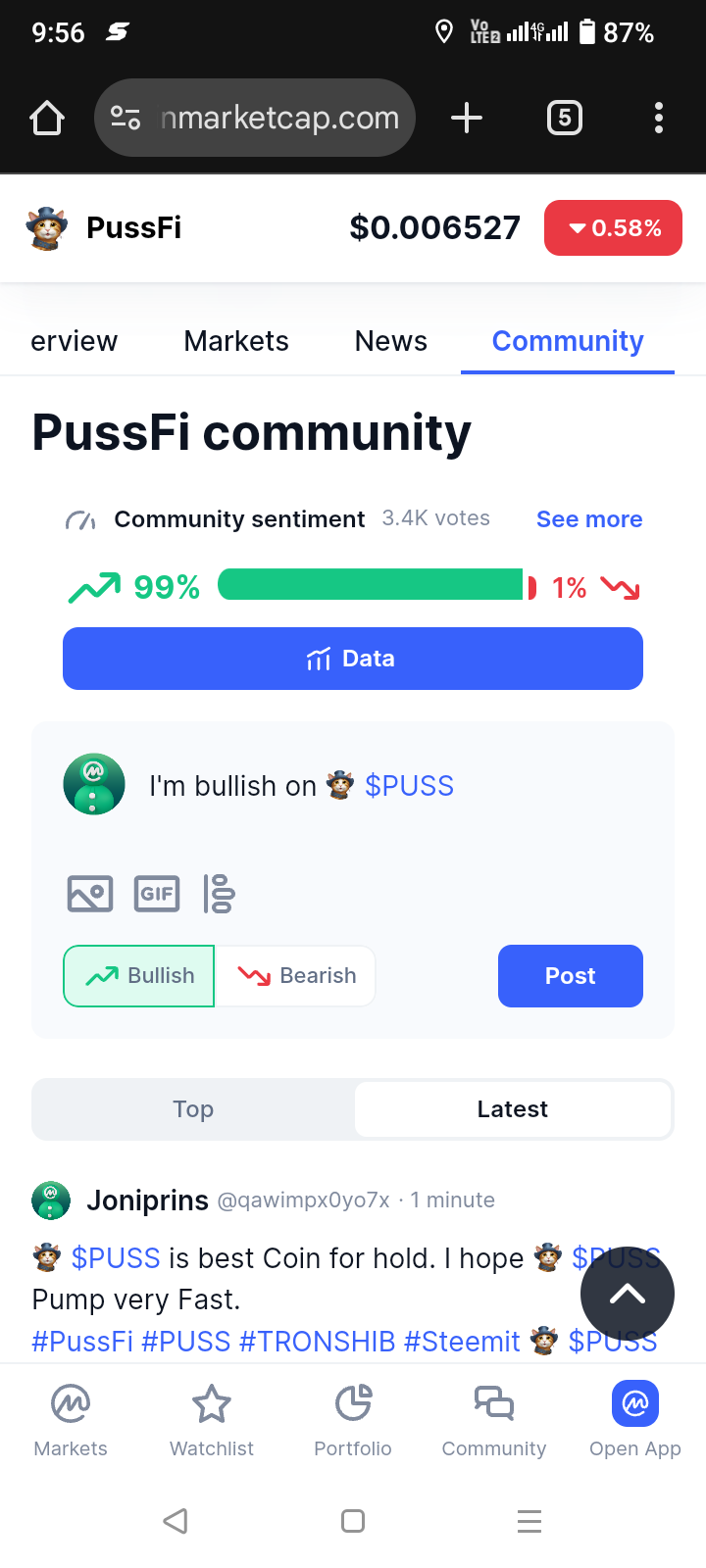Select the Bullish sentiment option
Screen dimensions: 706x1568
click(139, 976)
